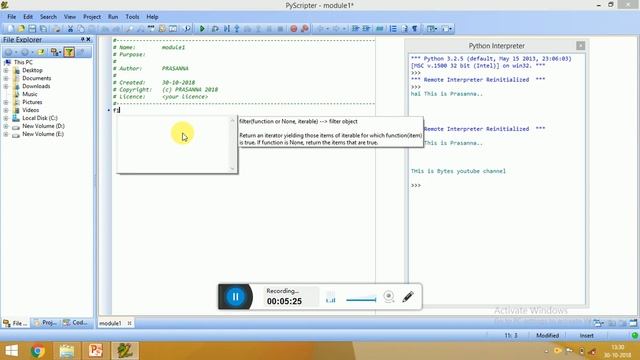Click the Run green play icon
Image resolution: width=640 pixels, height=360 pixels.
pos(202,29)
